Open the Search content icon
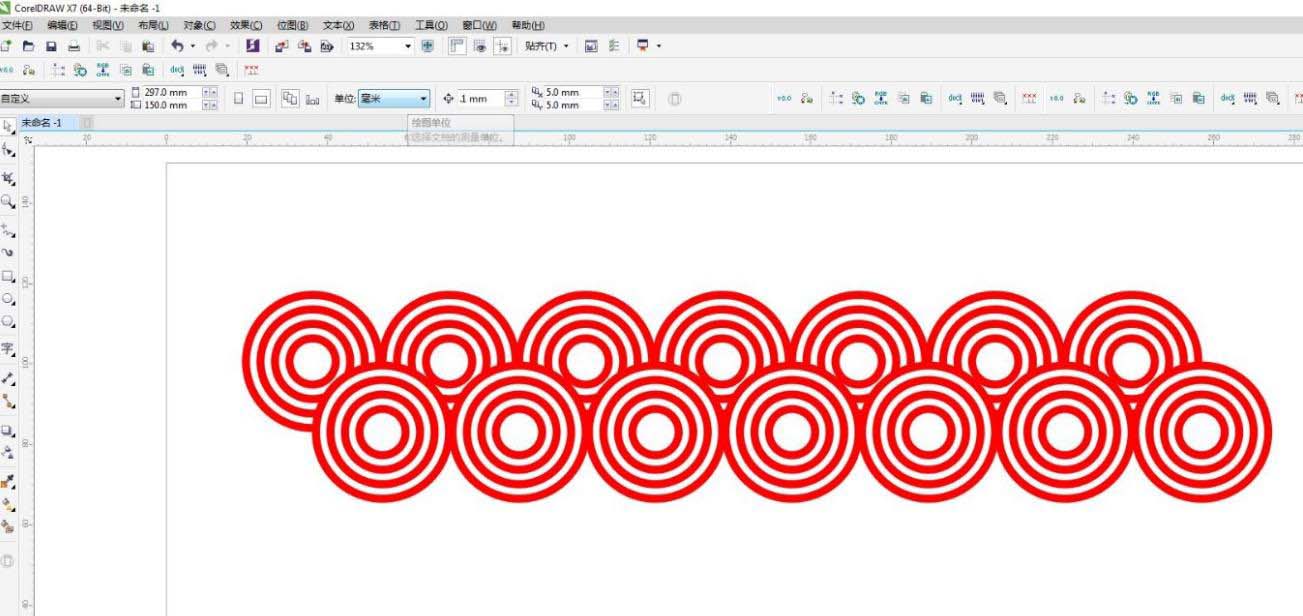Viewport: 1303px width, 616px height. pyautogui.click(x=253, y=46)
